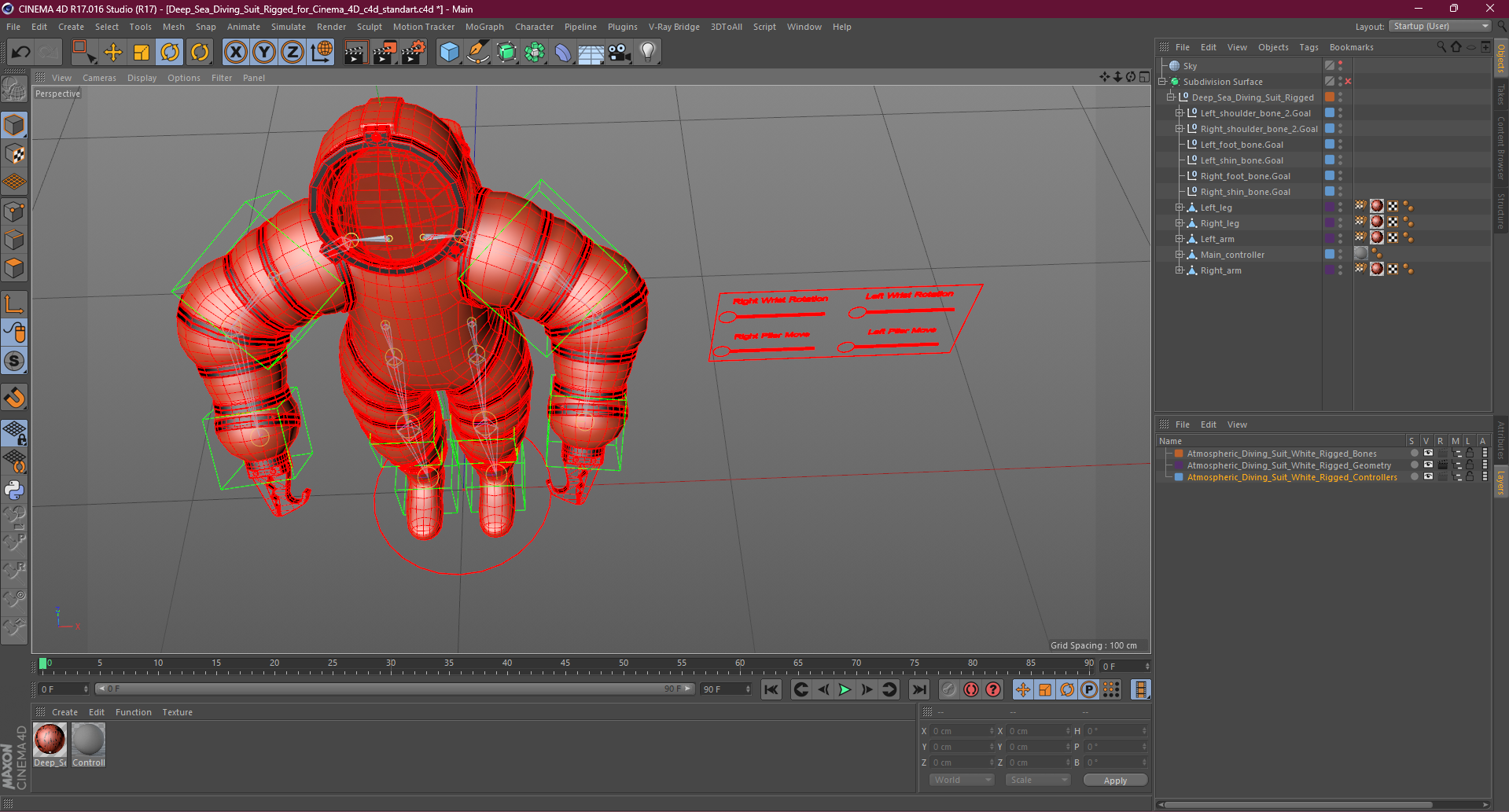Add a Camera object
The width and height of the screenshot is (1509, 812).
619,52
